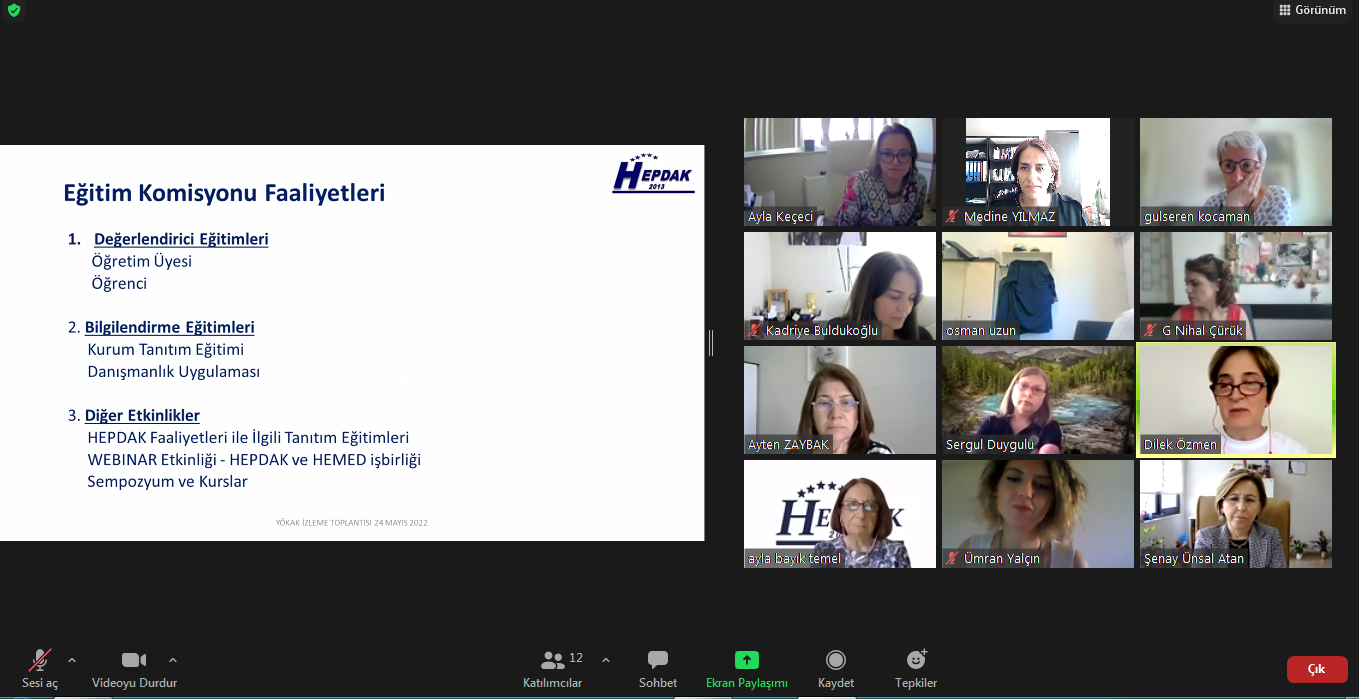1359x699 pixels.
Task: Unmute microphone with Sesi aç button
Action: [x=40, y=667]
